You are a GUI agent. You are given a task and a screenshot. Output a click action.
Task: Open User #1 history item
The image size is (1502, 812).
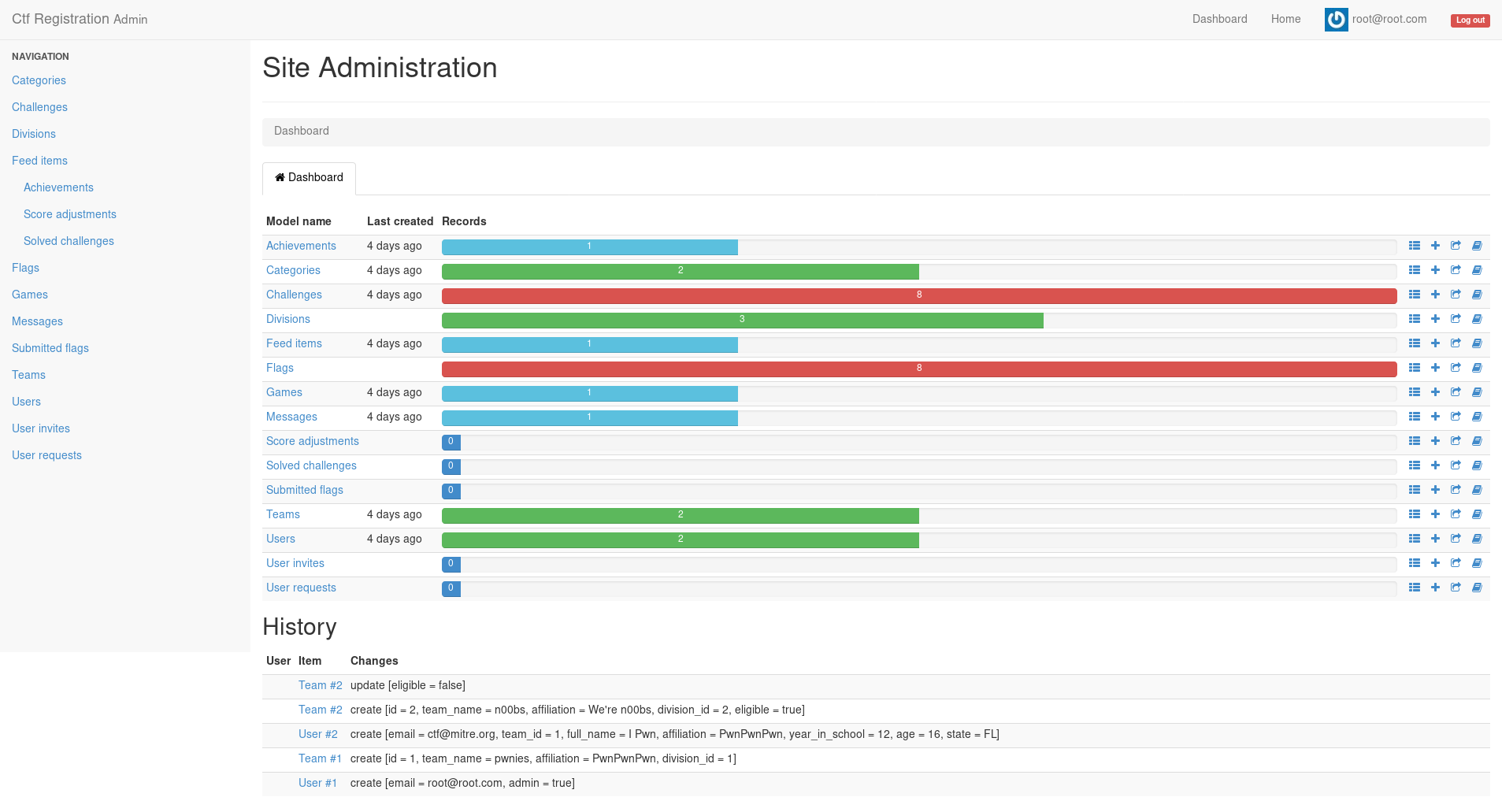[317, 783]
